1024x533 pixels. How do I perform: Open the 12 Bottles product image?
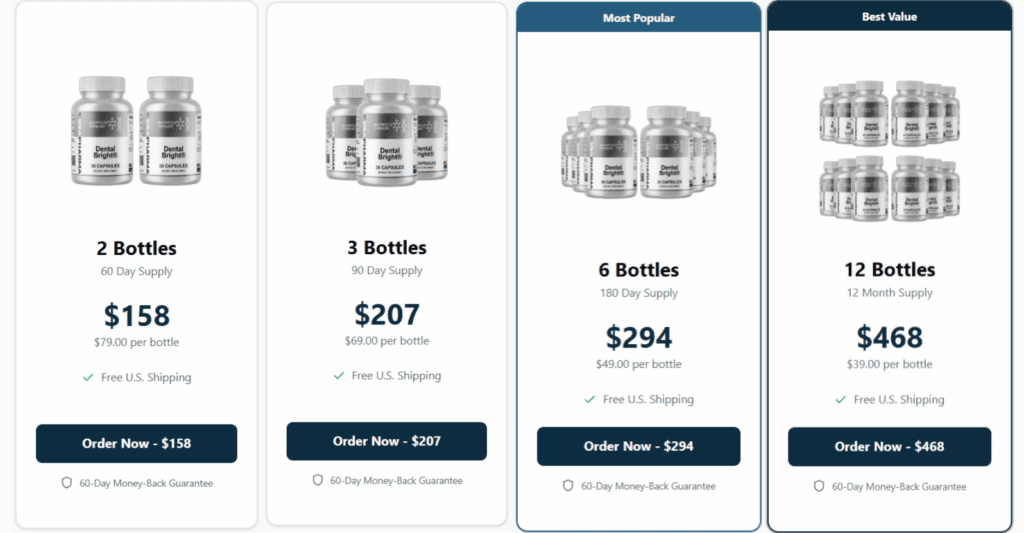point(889,152)
